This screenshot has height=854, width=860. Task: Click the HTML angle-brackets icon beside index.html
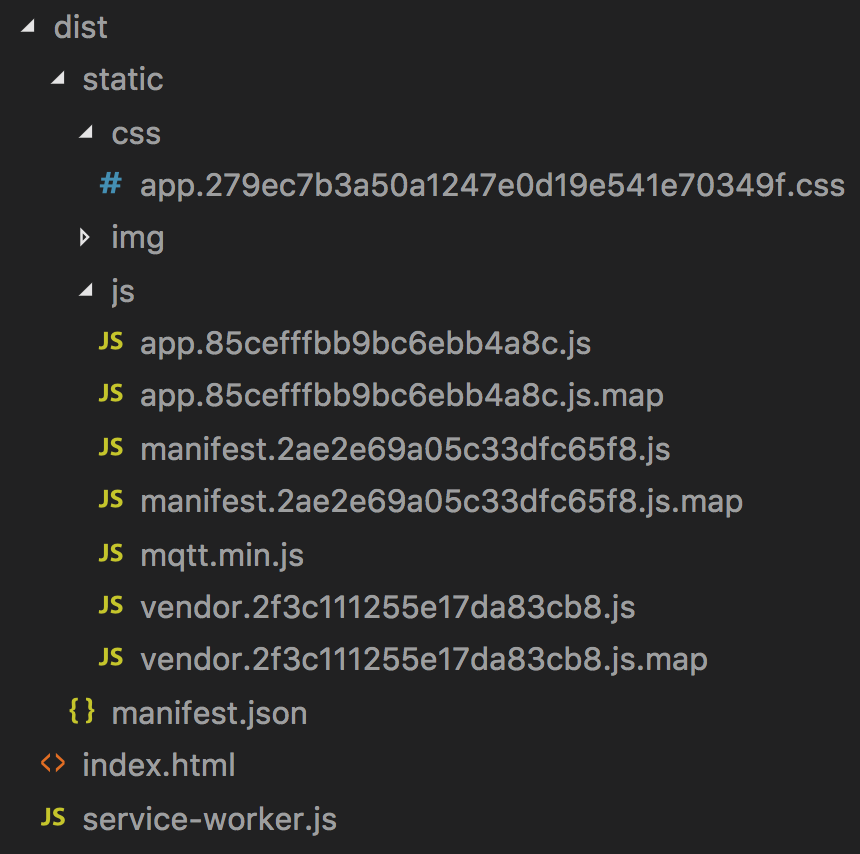click(x=52, y=764)
